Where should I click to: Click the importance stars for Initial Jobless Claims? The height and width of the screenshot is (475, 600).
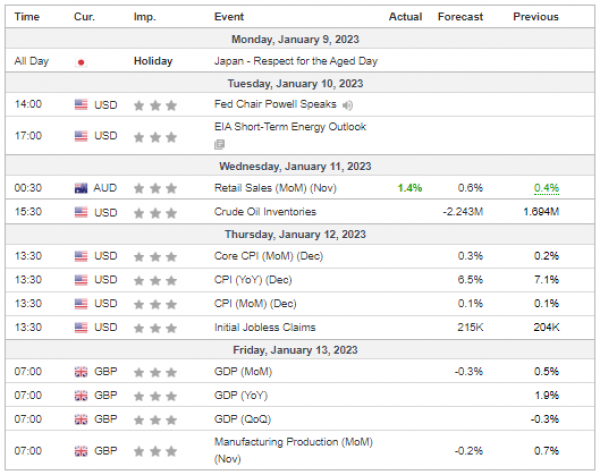155,327
